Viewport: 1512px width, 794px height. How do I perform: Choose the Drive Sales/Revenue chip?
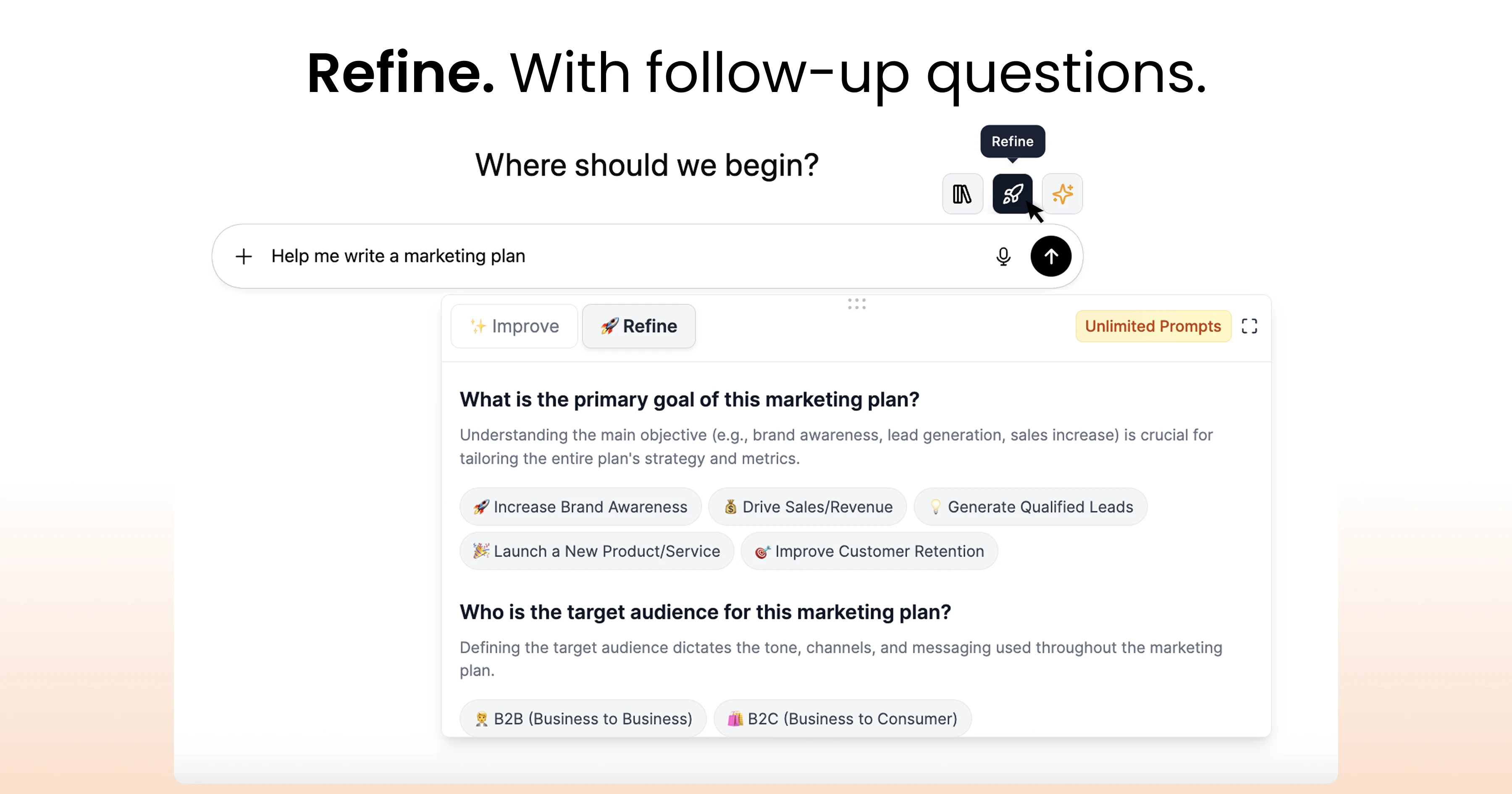click(x=807, y=507)
